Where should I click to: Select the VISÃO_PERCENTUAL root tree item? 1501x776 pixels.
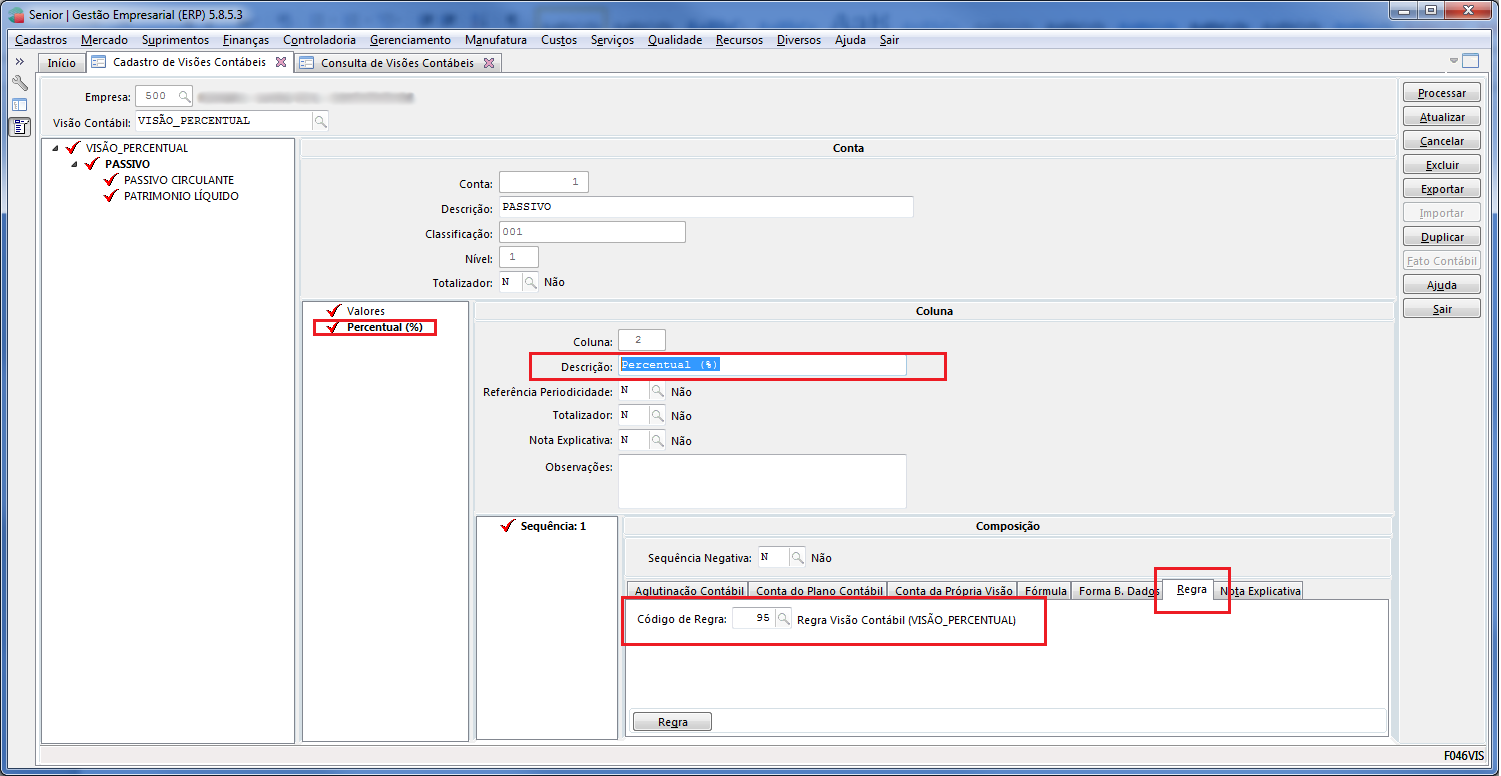pos(137,148)
